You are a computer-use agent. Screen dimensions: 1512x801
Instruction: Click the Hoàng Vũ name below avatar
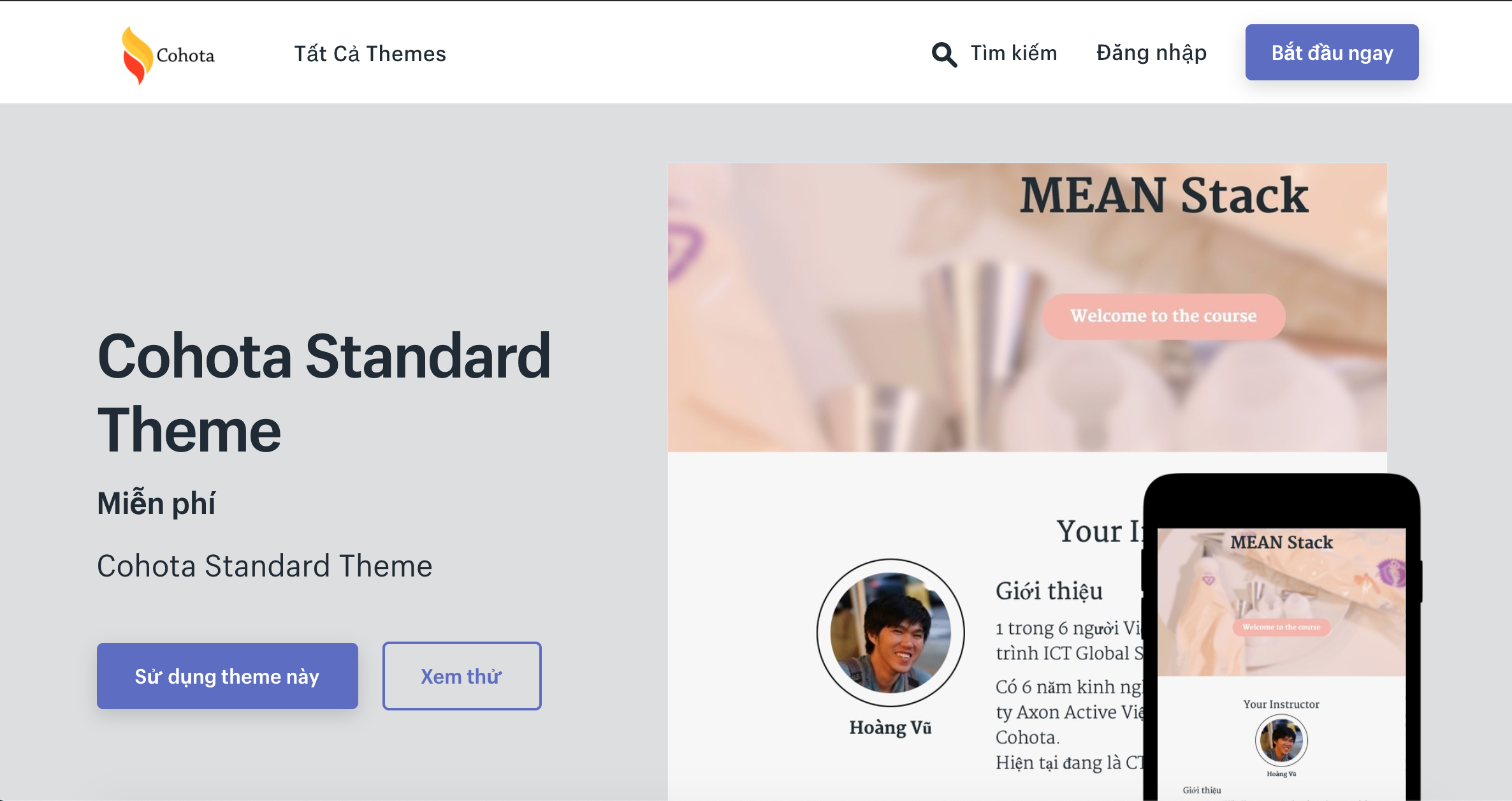[890, 728]
